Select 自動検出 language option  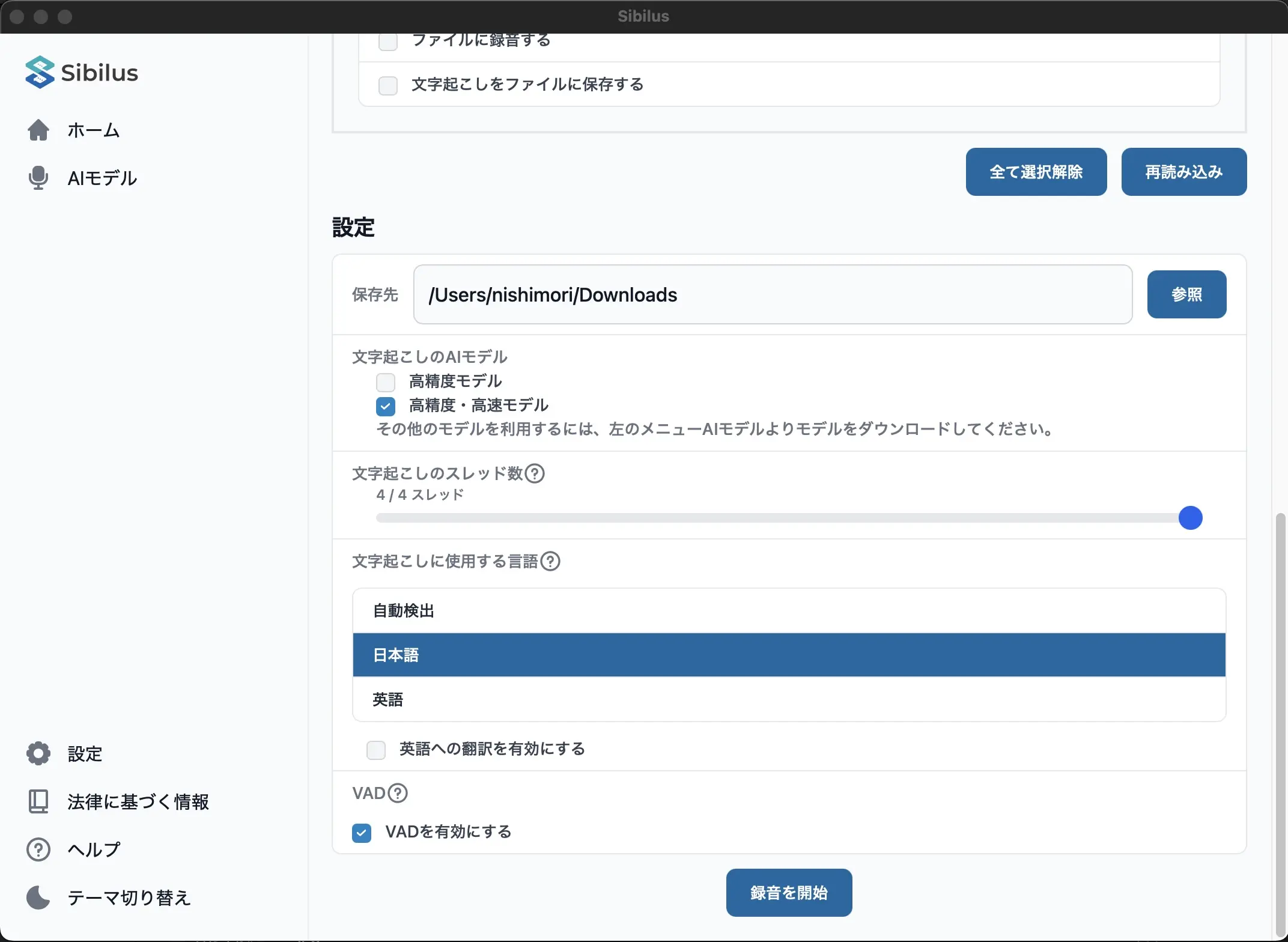pyautogui.click(x=789, y=610)
